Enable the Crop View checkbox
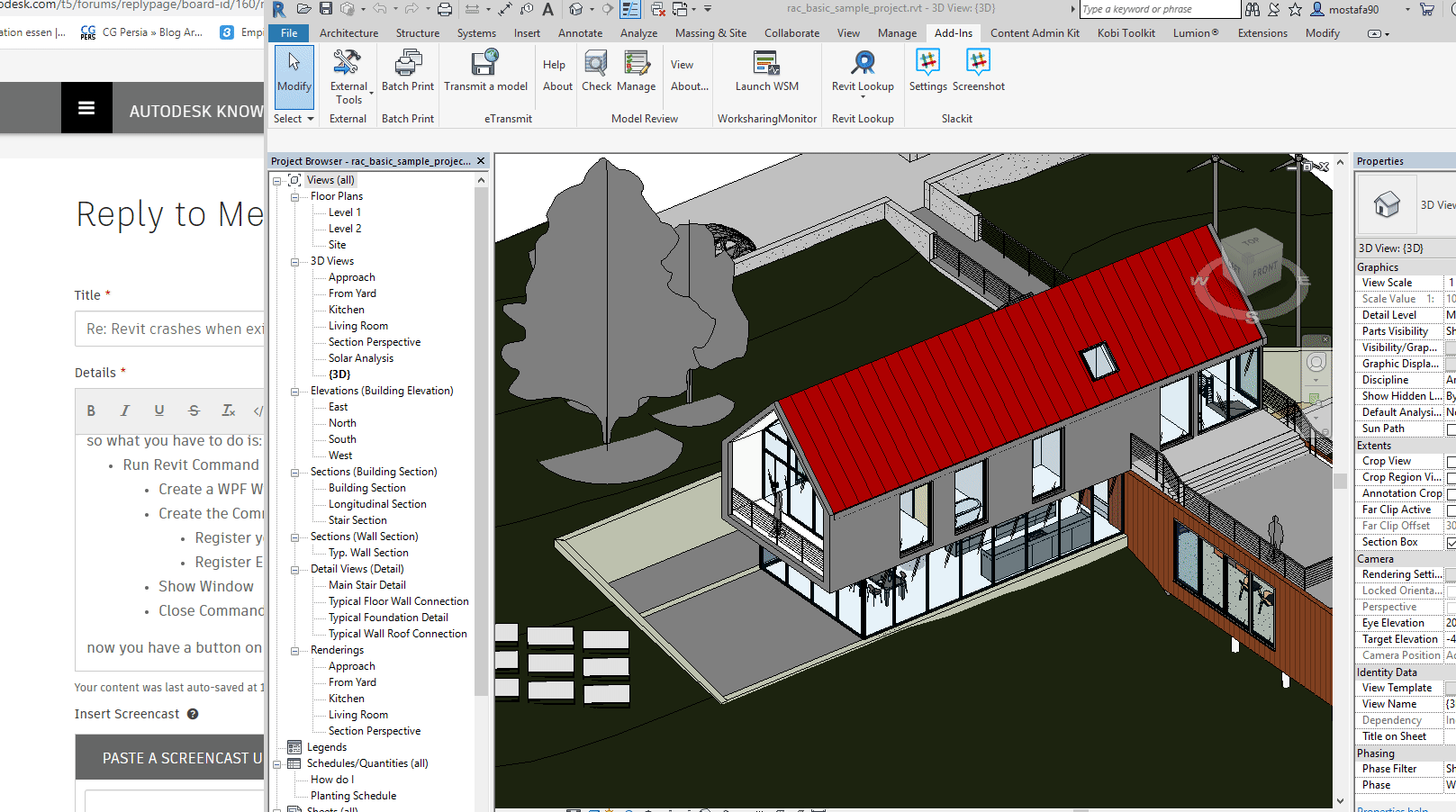Screen dimensions: 1456x812 [x=1450, y=460]
